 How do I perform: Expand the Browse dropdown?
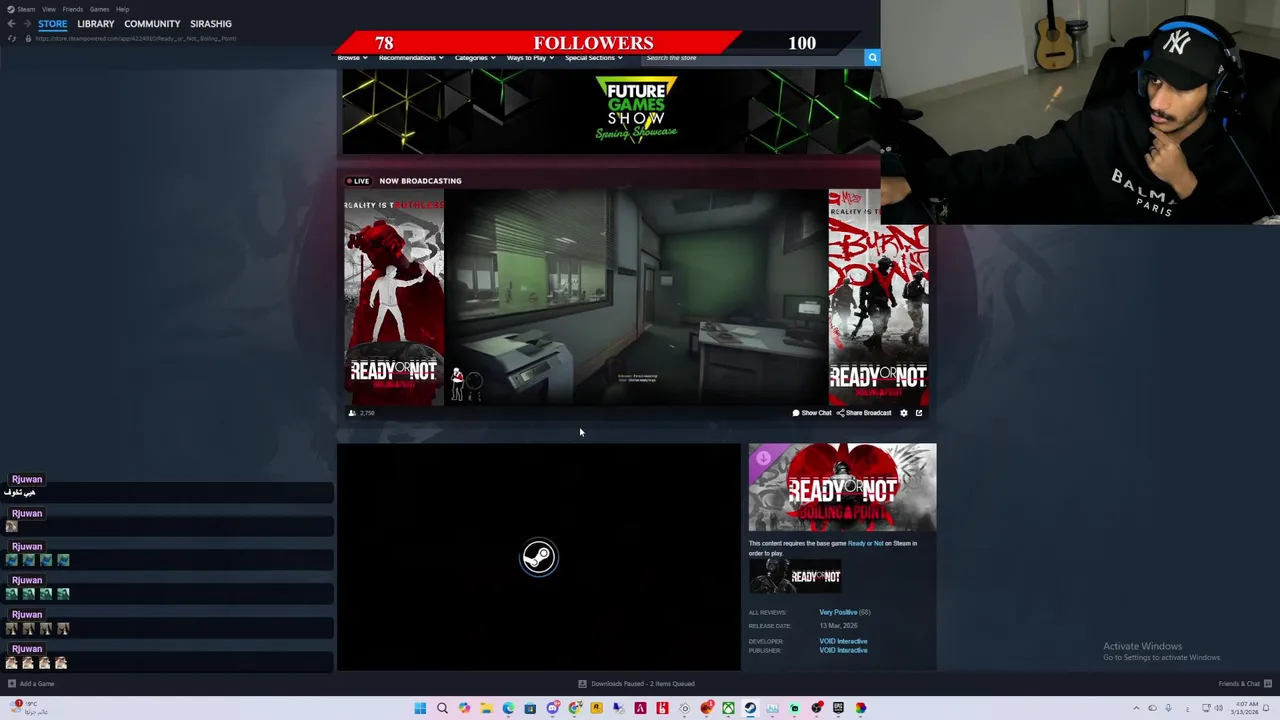(x=352, y=58)
